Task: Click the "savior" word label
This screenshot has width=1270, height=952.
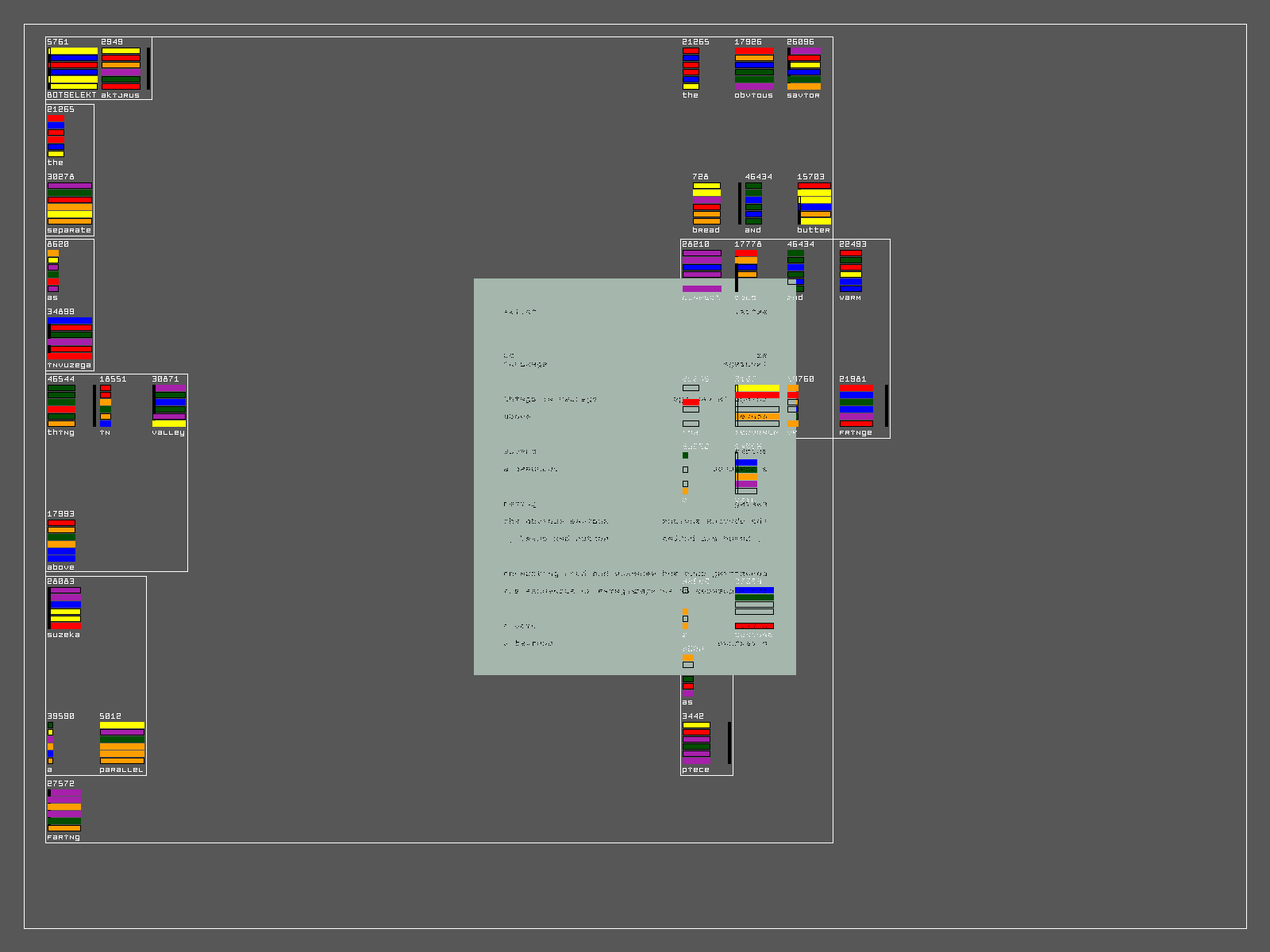Action: (x=803, y=95)
